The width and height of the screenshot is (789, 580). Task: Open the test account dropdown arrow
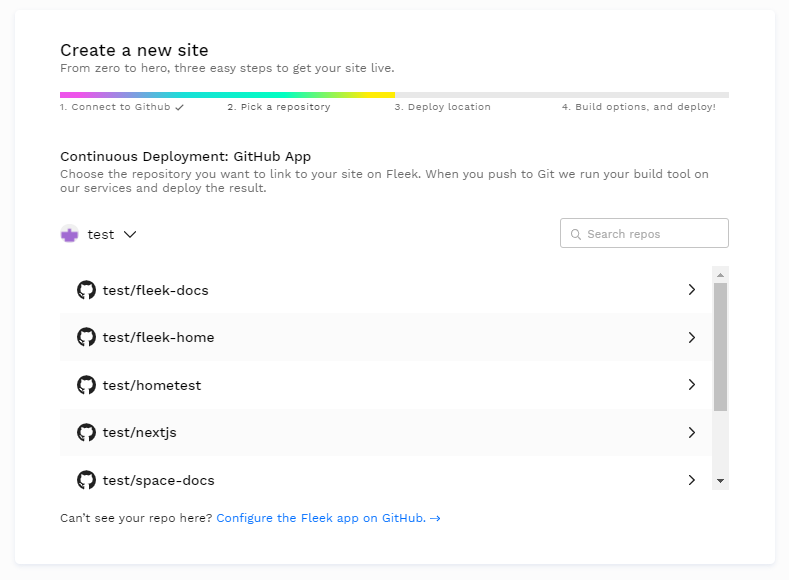tap(129, 234)
